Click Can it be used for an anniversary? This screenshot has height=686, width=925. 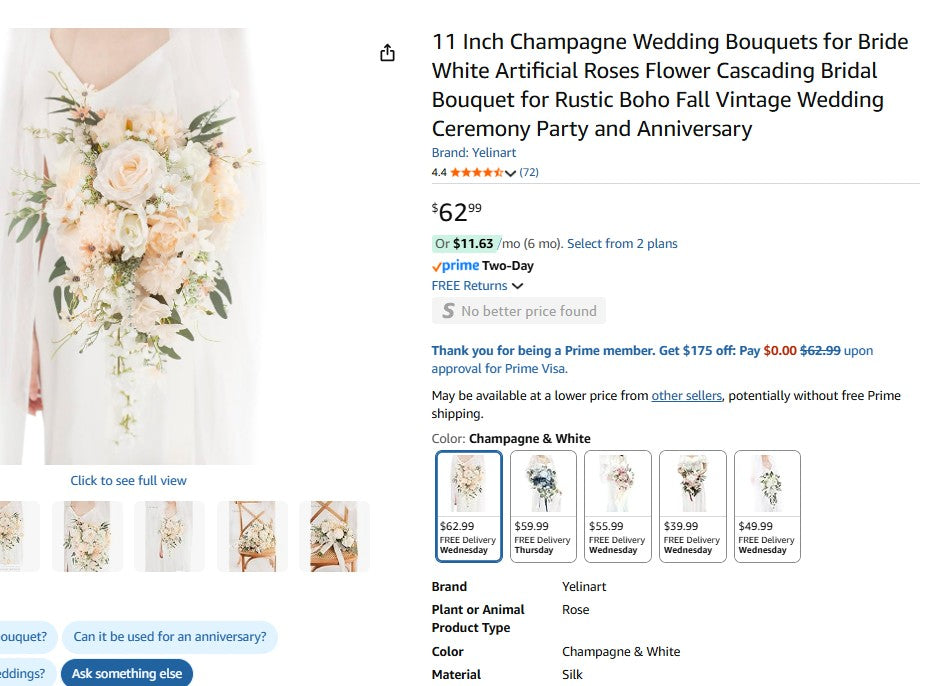170,637
